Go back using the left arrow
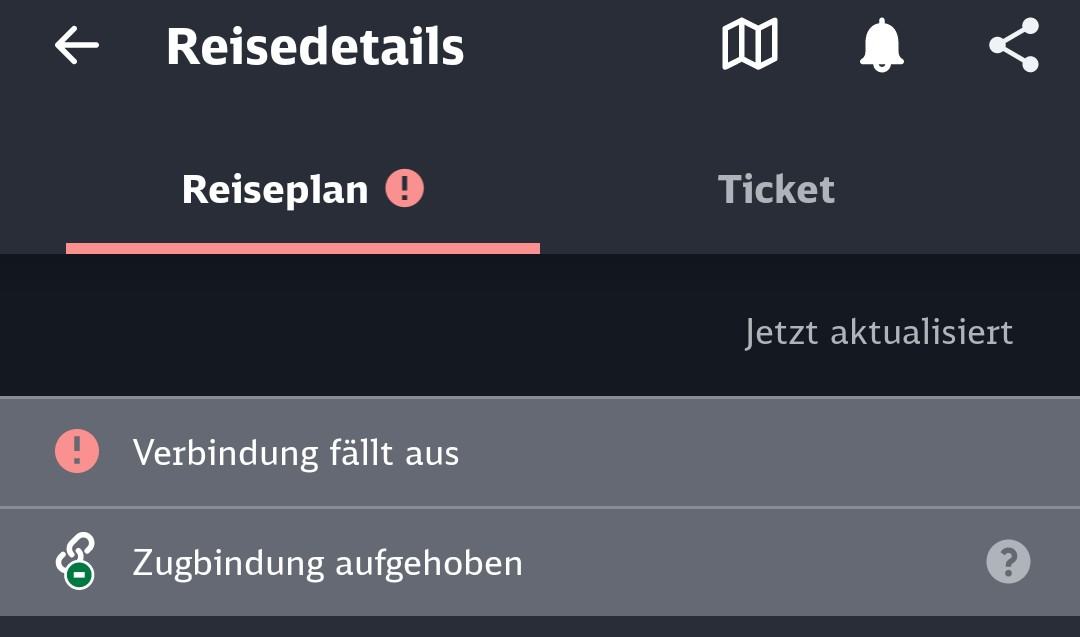Image resolution: width=1080 pixels, height=637 pixels. click(x=76, y=45)
